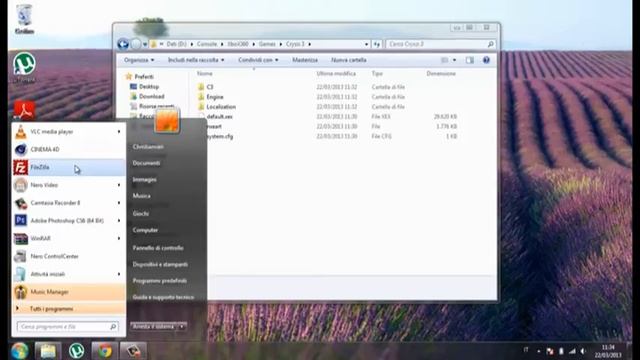Open Includi nella raccolta menu
The width and height of the screenshot is (640, 360).
point(196,60)
